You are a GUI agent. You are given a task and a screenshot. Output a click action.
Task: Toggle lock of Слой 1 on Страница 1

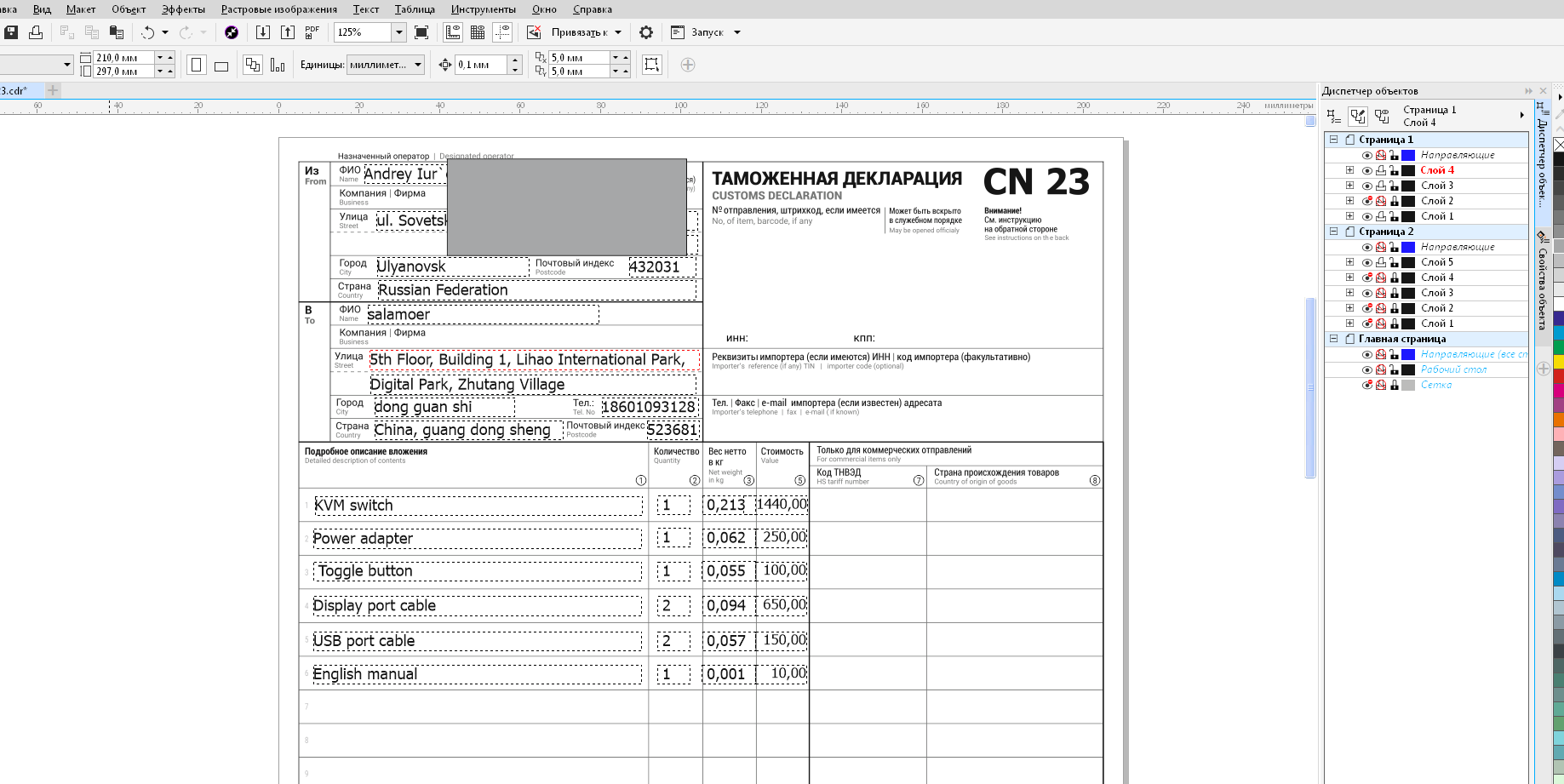tap(1395, 216)
